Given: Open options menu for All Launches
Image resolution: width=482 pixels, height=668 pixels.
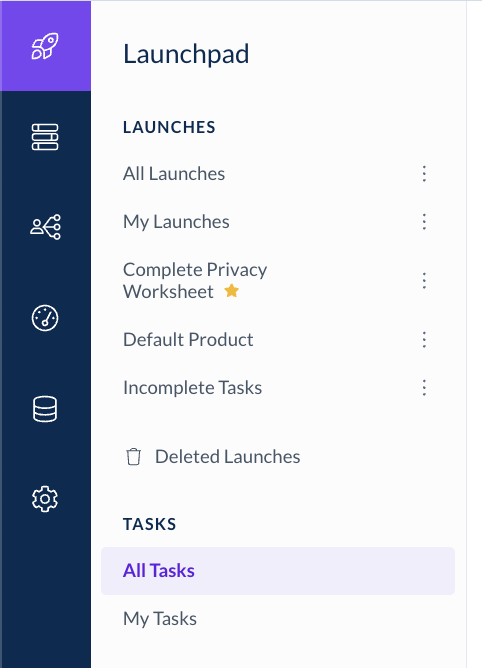Looking at the screenshot, I should (x=424, y=174).
